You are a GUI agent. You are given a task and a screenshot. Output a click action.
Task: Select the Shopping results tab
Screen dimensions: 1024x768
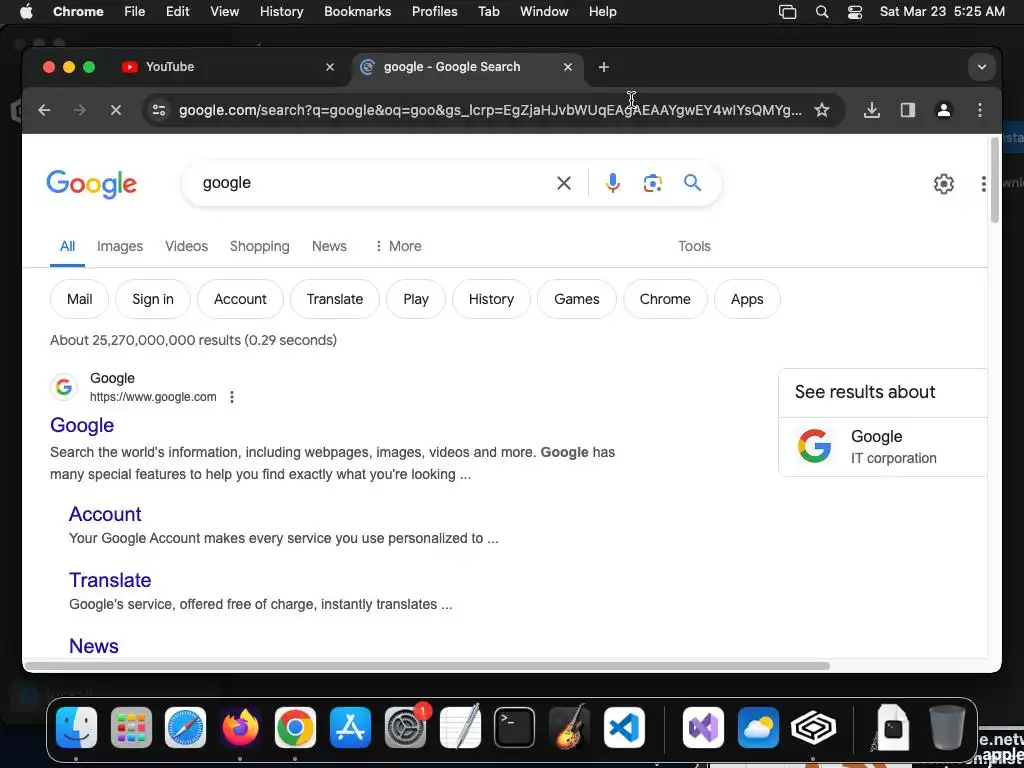click(x=259, y=246)
